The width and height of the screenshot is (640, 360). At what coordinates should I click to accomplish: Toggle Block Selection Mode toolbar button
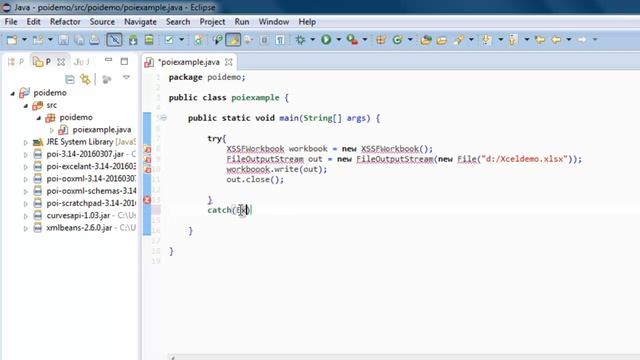pos(264,40)
